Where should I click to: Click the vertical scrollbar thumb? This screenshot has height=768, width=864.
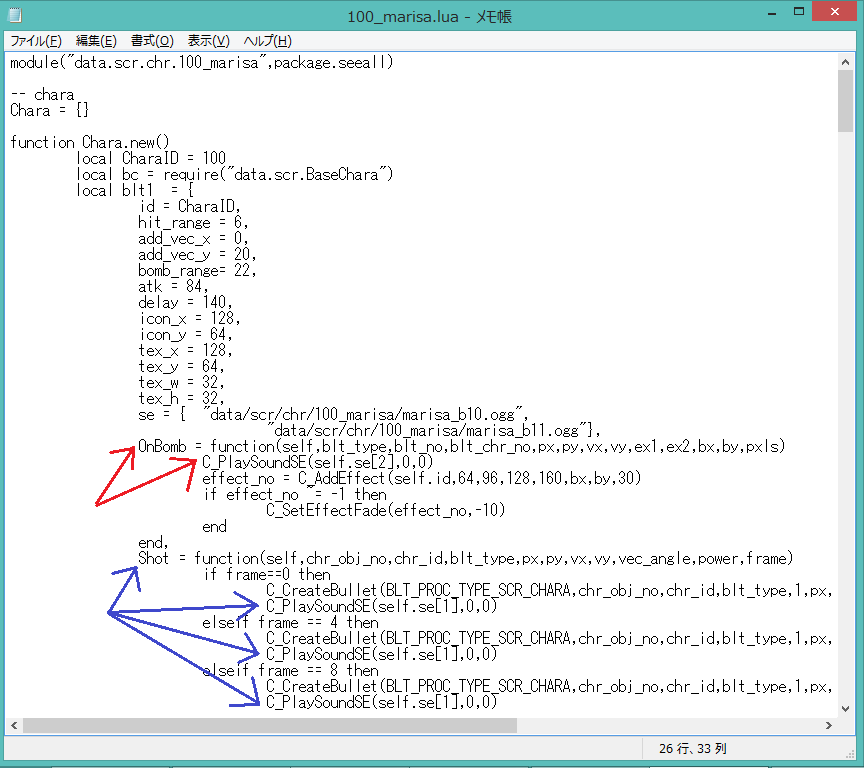tap(845, 101)
